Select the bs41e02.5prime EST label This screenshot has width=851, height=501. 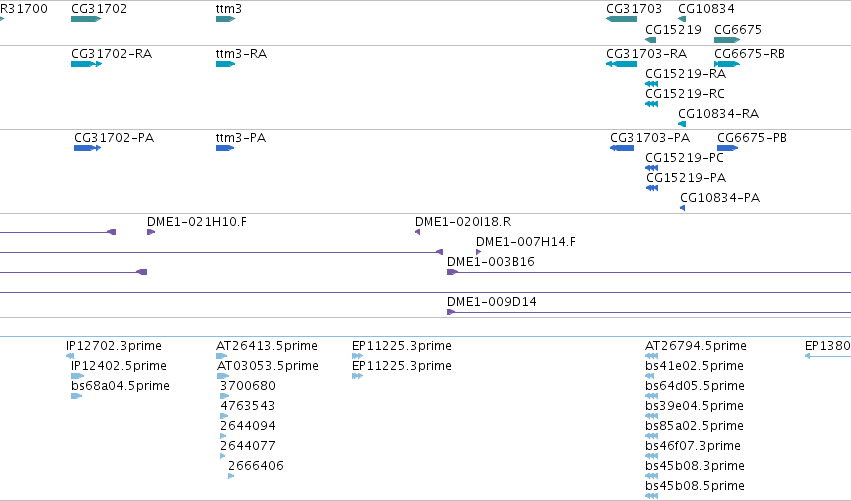(x=694, y=366)
